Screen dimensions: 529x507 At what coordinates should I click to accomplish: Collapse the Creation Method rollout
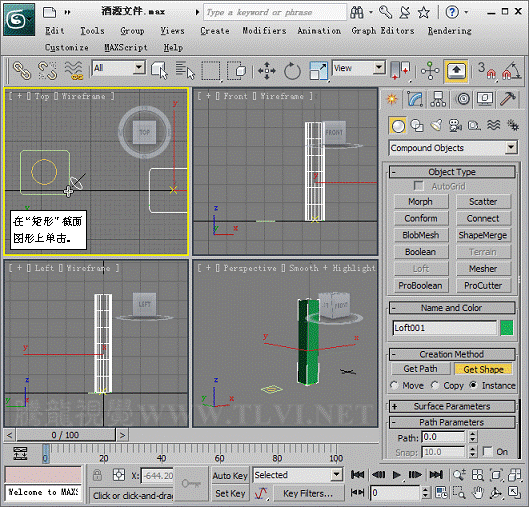(452, 354)
